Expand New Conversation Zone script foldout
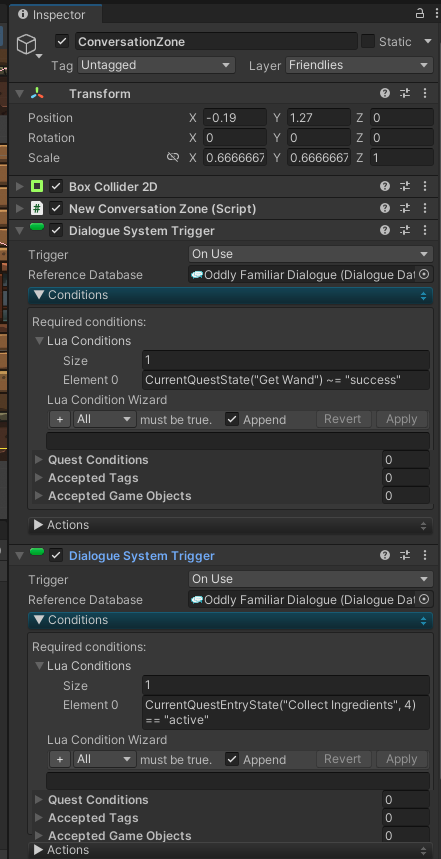The height and width of the screenshot is (859, 441). tap(20, 209)
